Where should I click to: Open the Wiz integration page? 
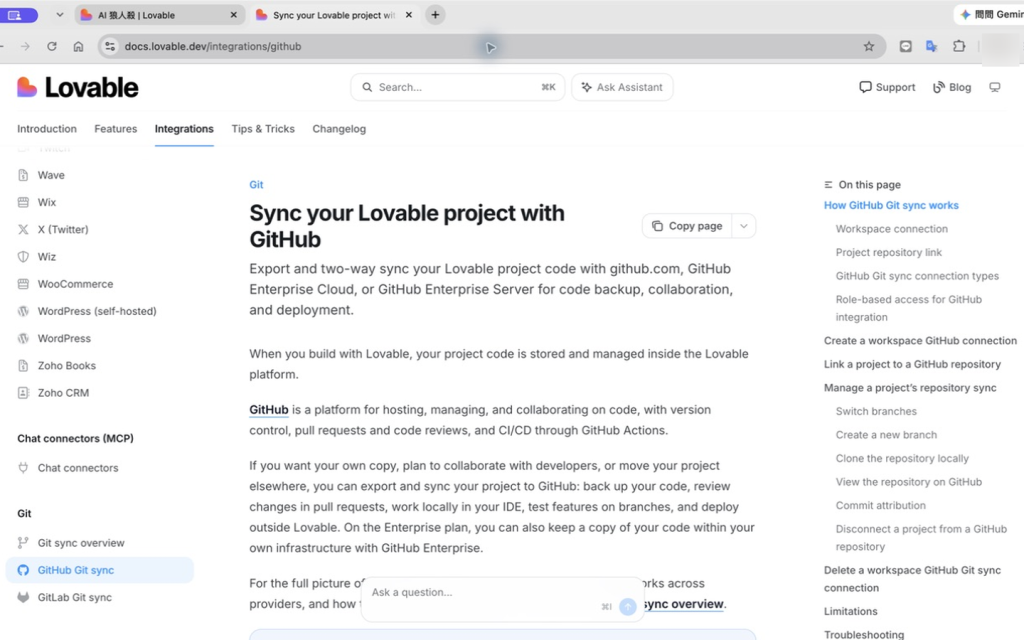coord(46,257)
